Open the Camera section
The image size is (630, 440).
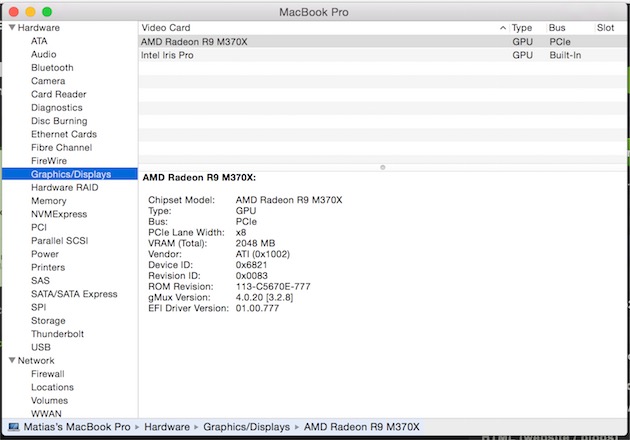tap(48, 81)
